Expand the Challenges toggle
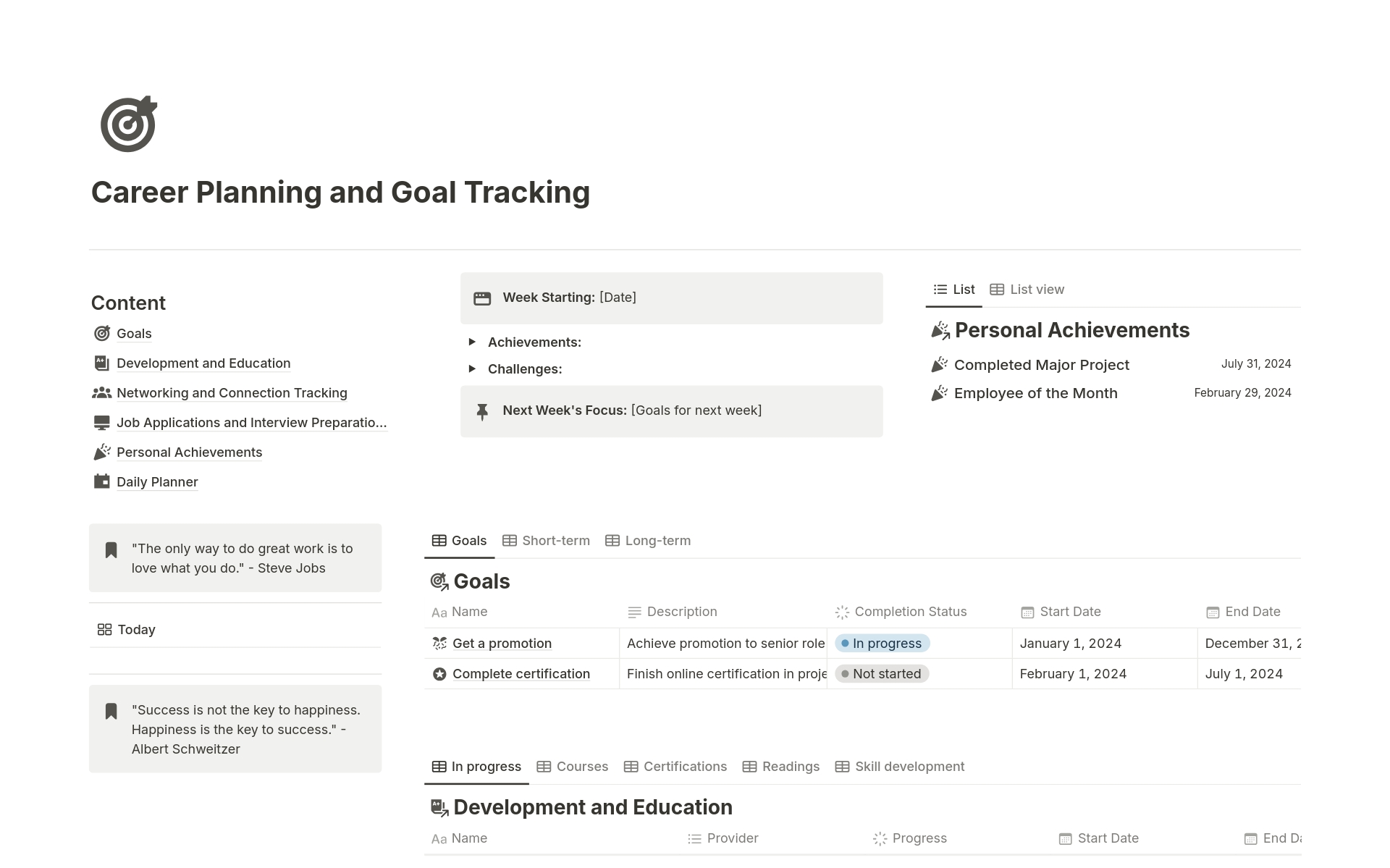The width and height of the screenshot is (1390, 868). coord(472,368)
